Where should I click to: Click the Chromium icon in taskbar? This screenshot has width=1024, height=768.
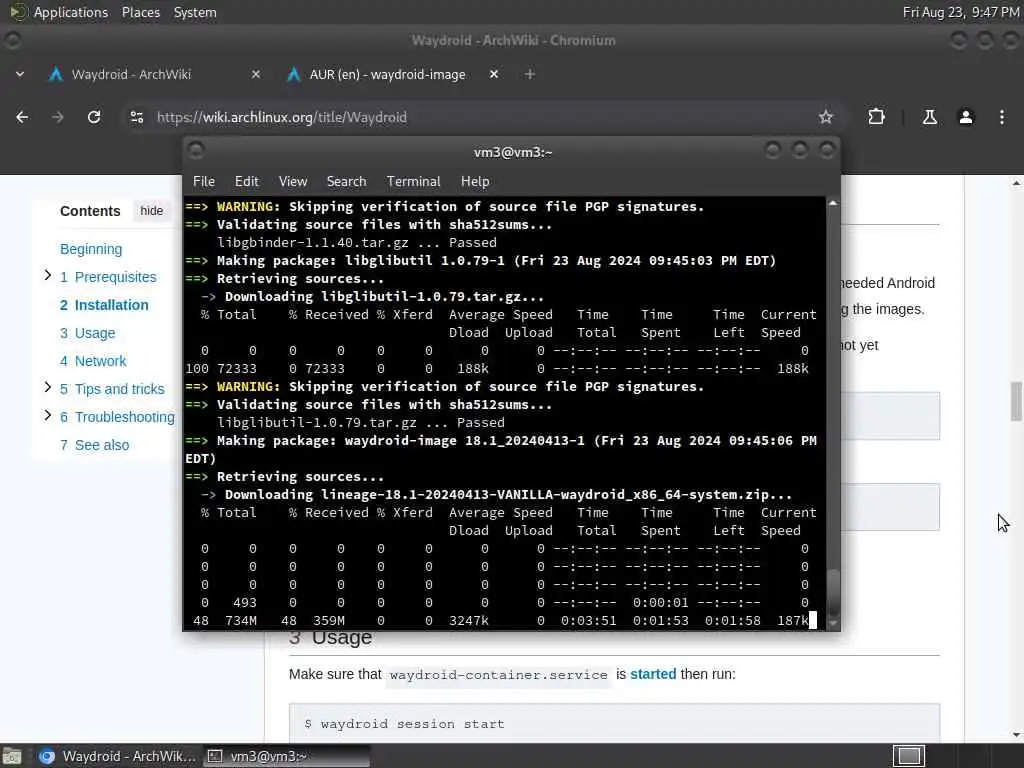46,756
